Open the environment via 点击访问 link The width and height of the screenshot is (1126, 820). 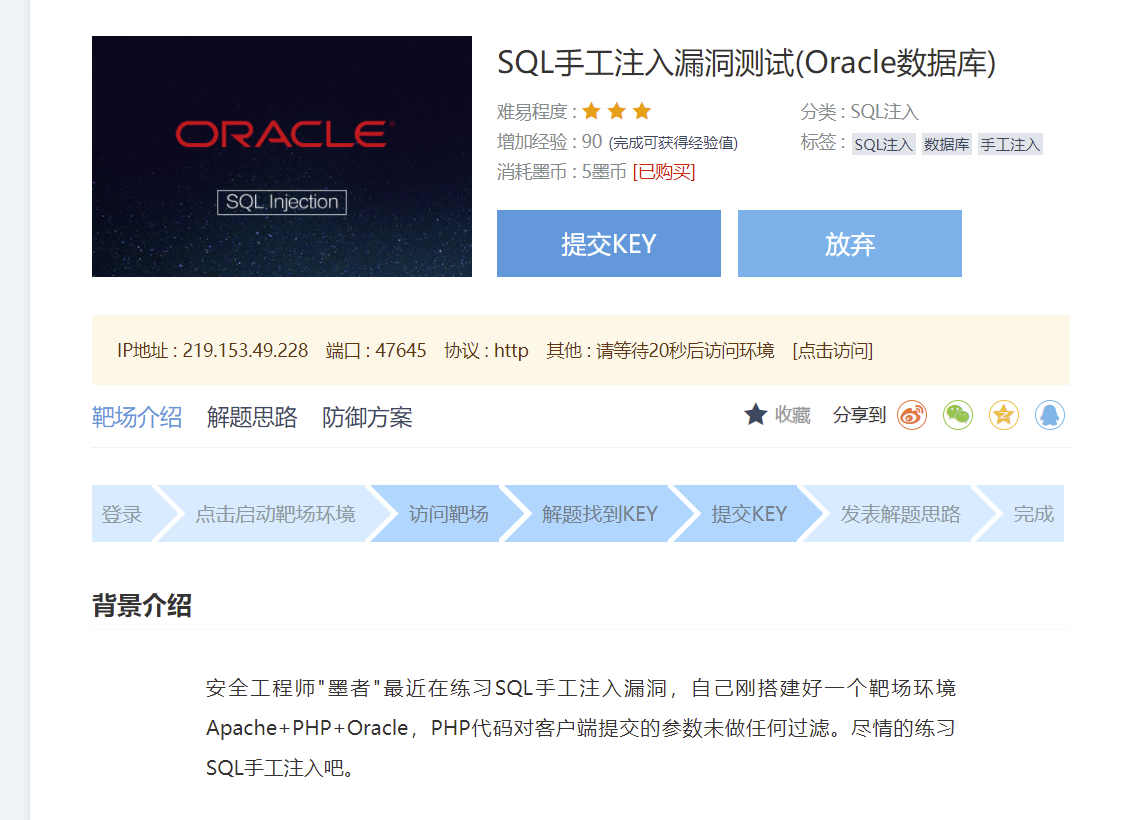834,351
